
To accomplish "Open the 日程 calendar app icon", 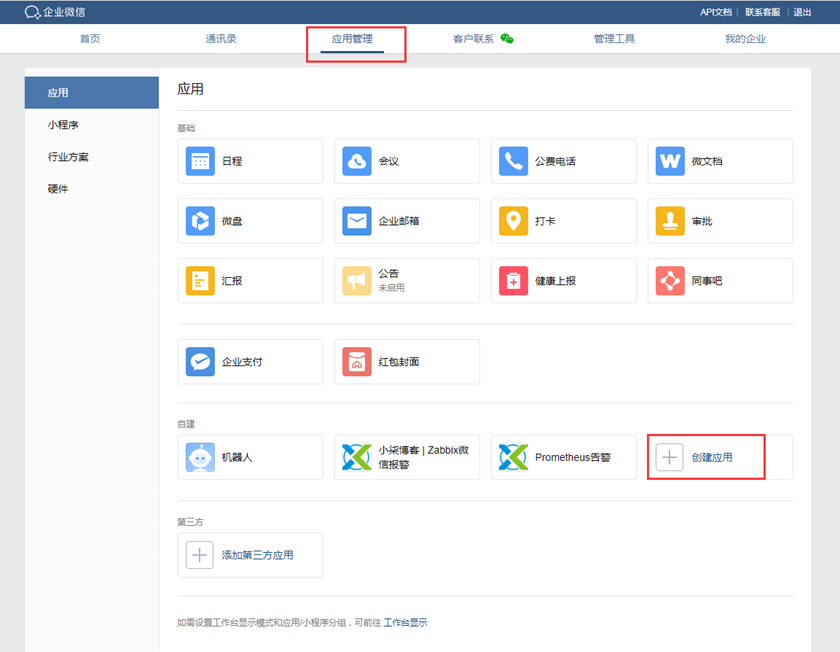I will click(x=201, y=161).
